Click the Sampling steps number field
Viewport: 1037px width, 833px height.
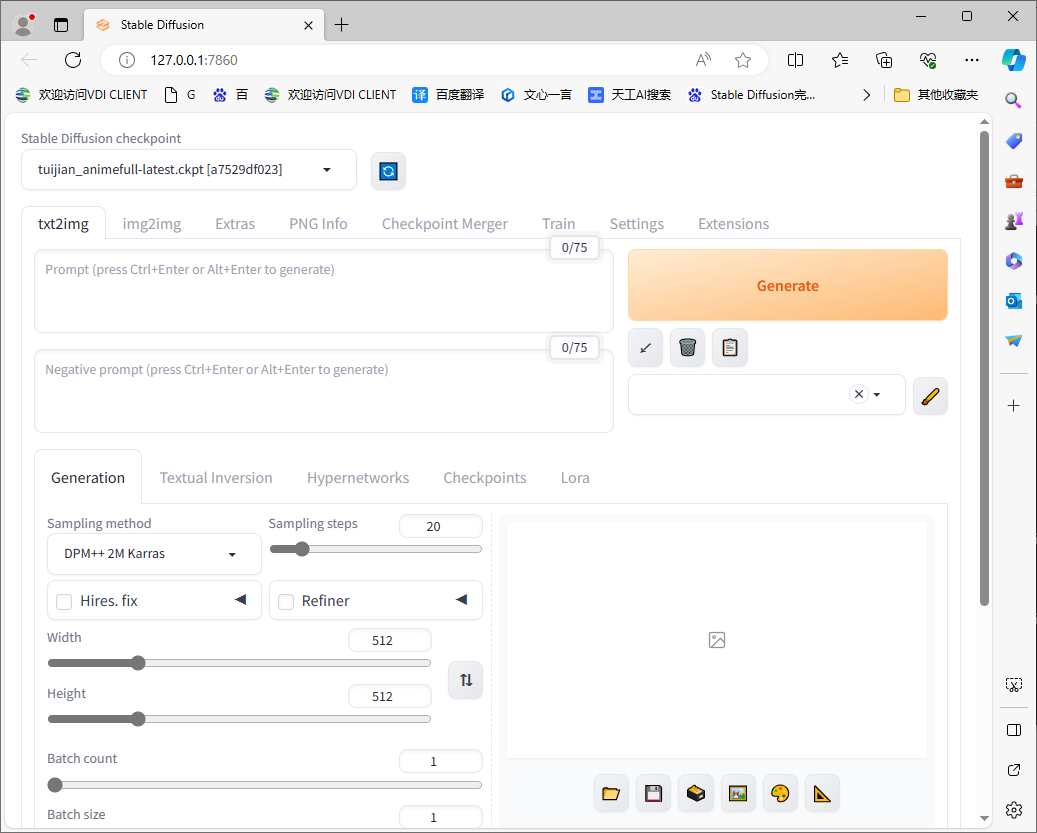click(440, 527)
